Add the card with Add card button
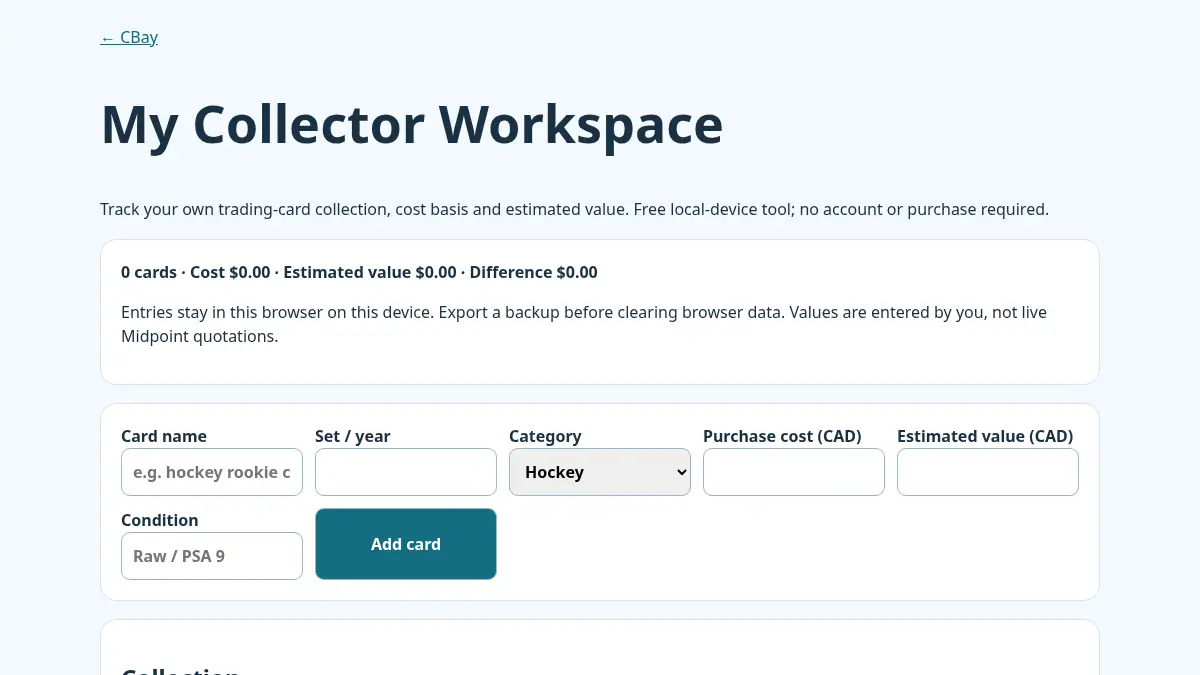The width and height of the screenshot is (1200, 675). coord(406,544)
